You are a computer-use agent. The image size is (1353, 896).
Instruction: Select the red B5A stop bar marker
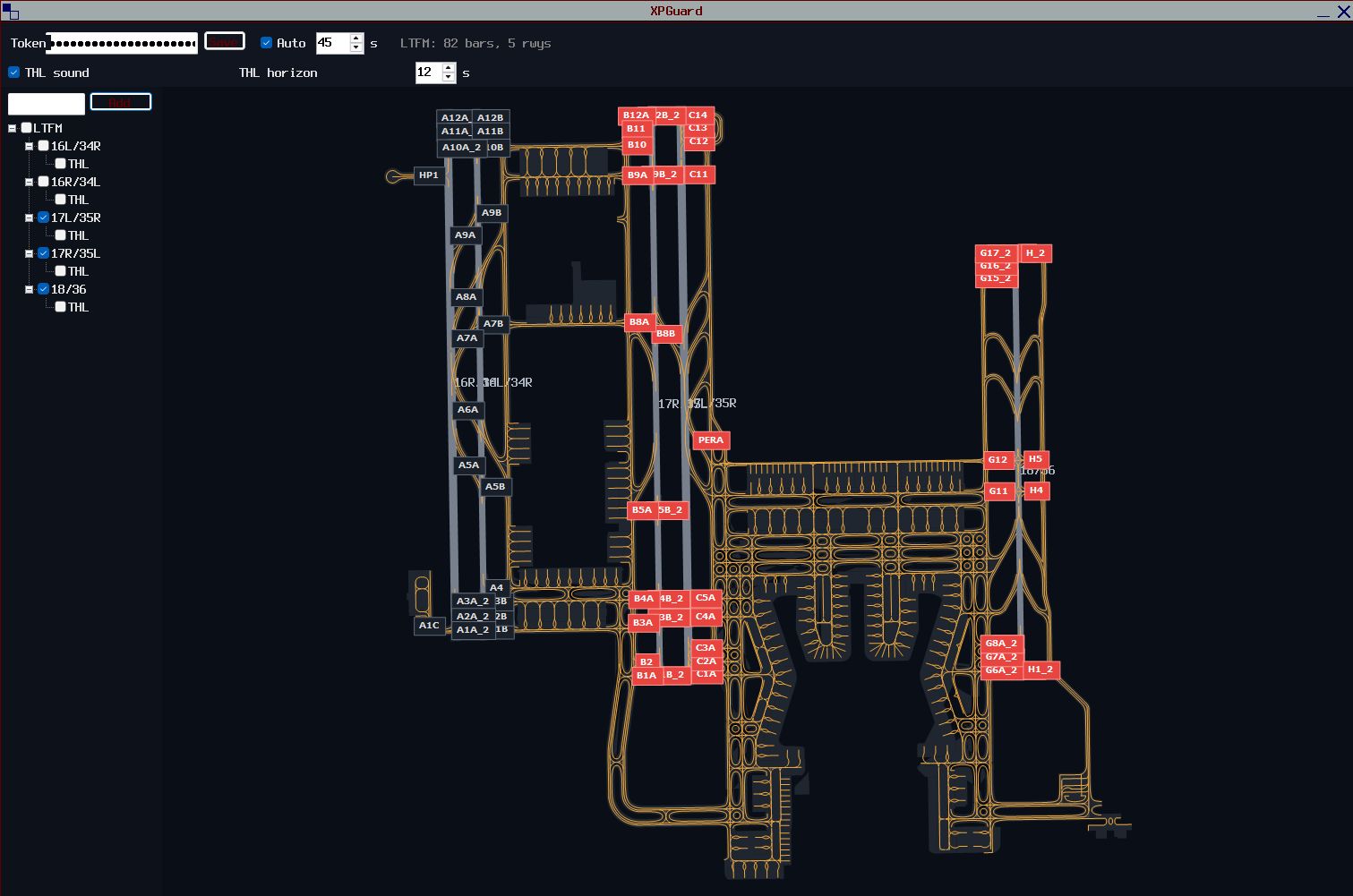pos(643,510)
